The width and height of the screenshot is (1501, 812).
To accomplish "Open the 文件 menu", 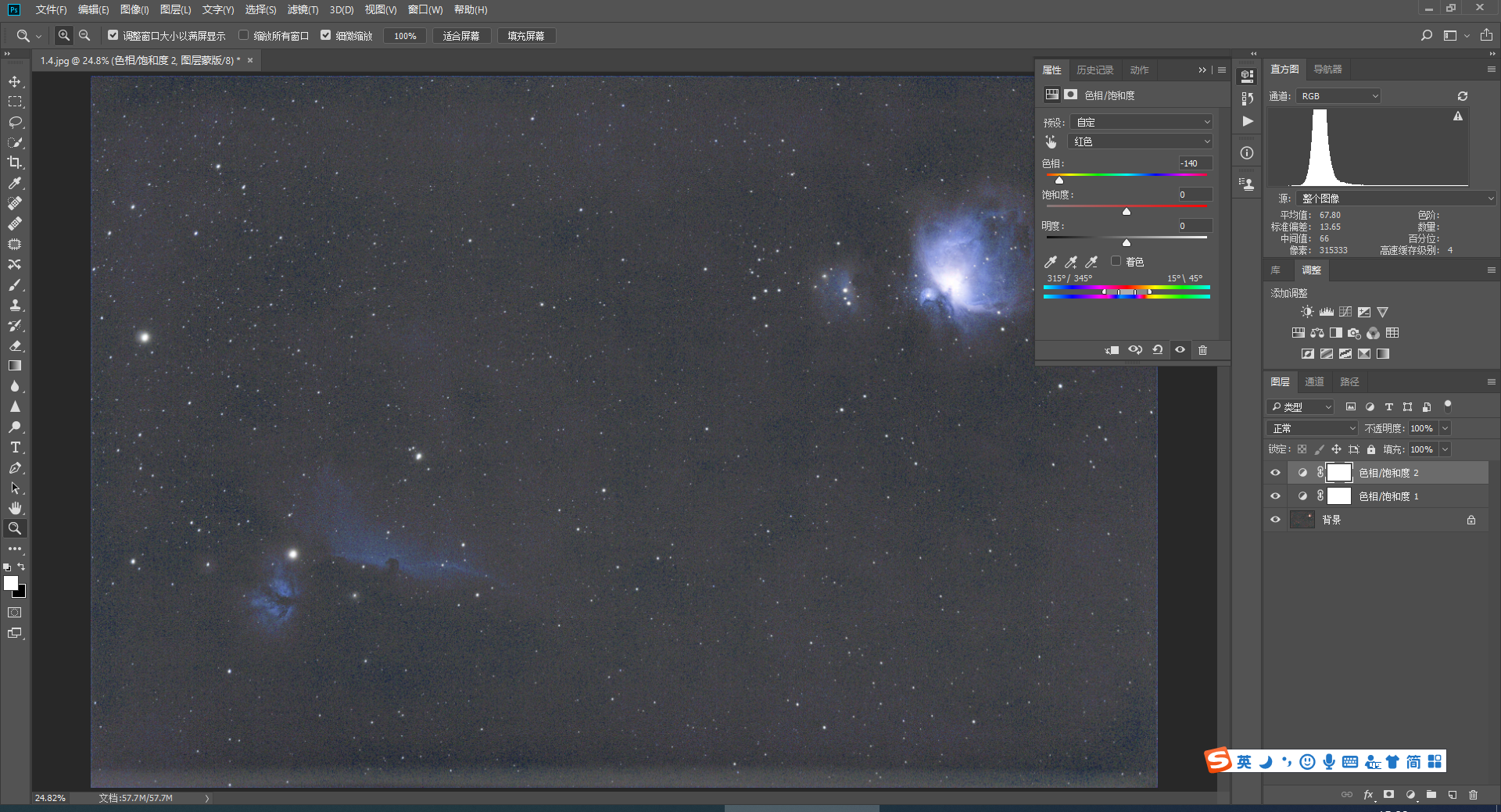I will (x=51, y=9).
